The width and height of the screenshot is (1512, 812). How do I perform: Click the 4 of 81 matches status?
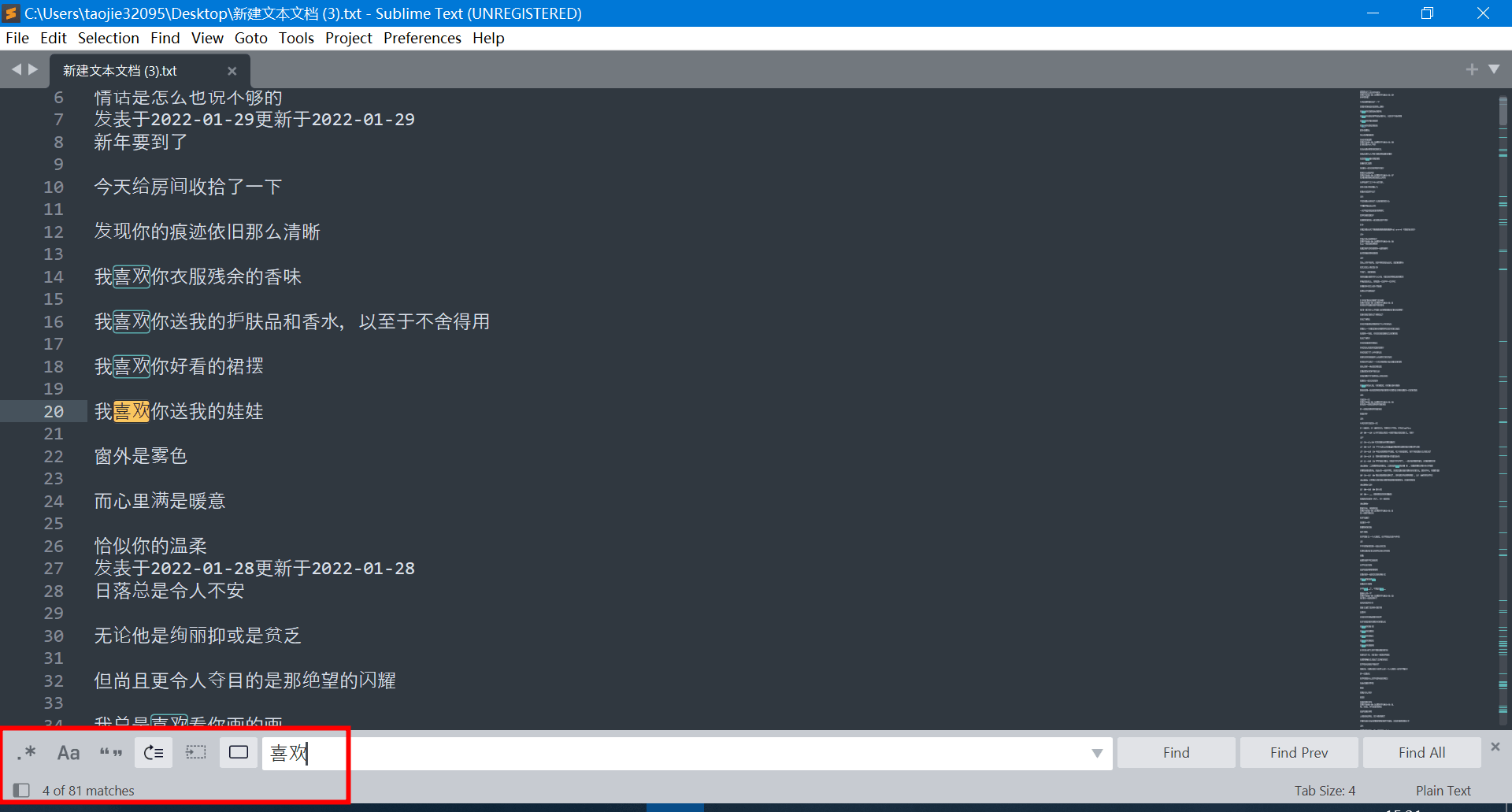pos(88,791)
